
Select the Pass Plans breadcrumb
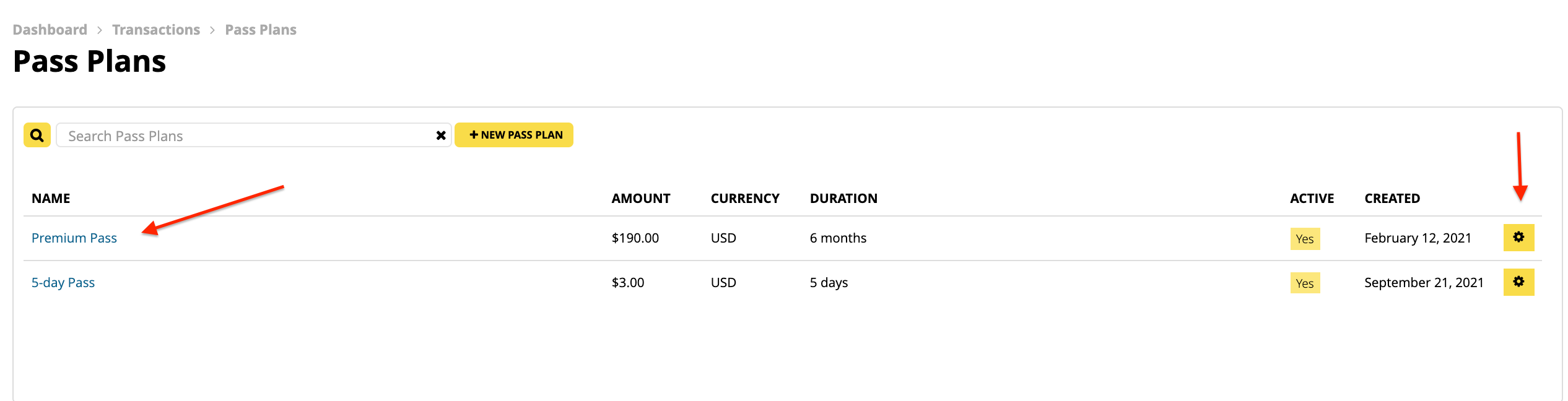click(x=261, y=30)
